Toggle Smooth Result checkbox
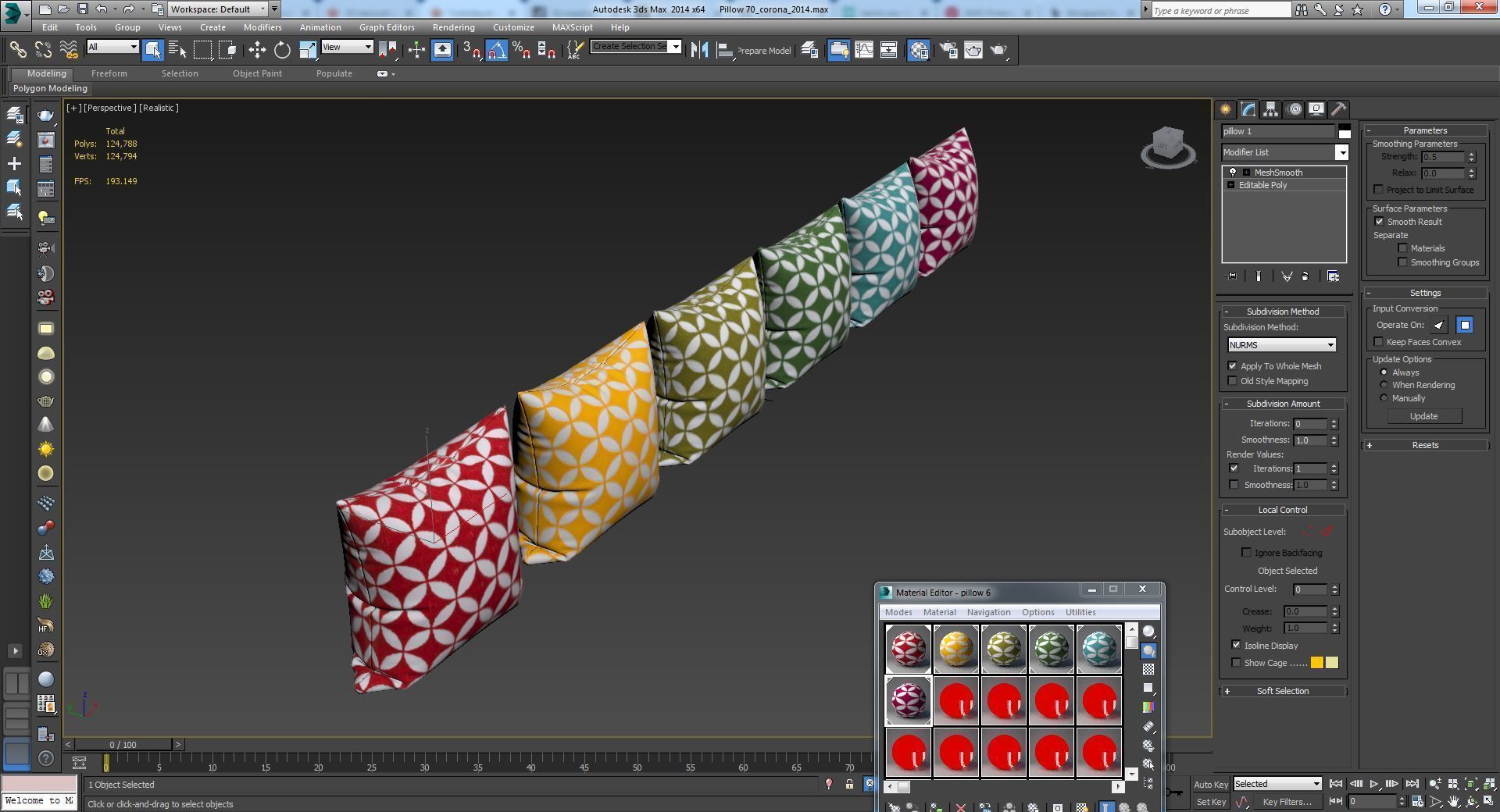 (x=1379, y=222)
